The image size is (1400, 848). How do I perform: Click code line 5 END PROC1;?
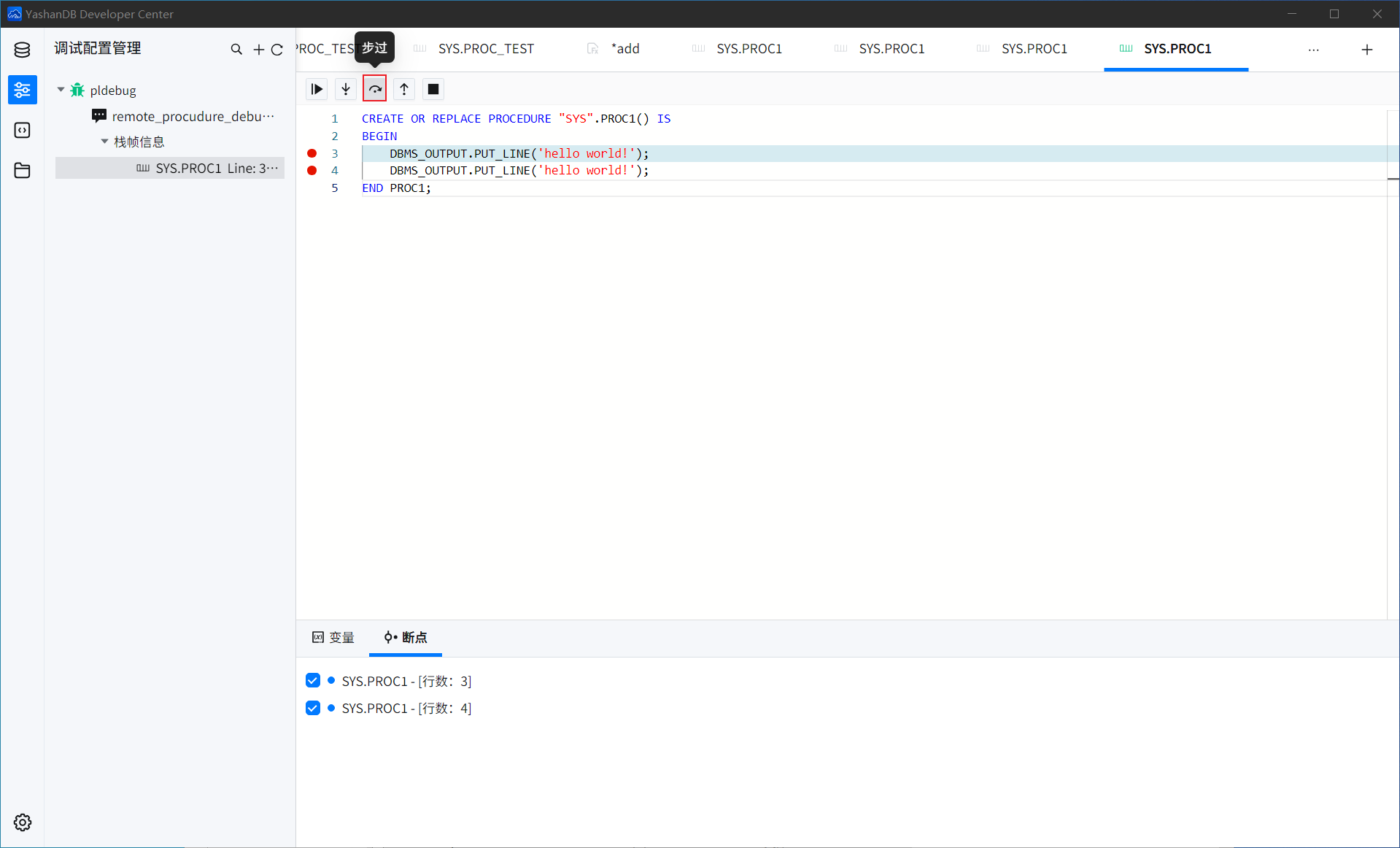pos(396,188)
